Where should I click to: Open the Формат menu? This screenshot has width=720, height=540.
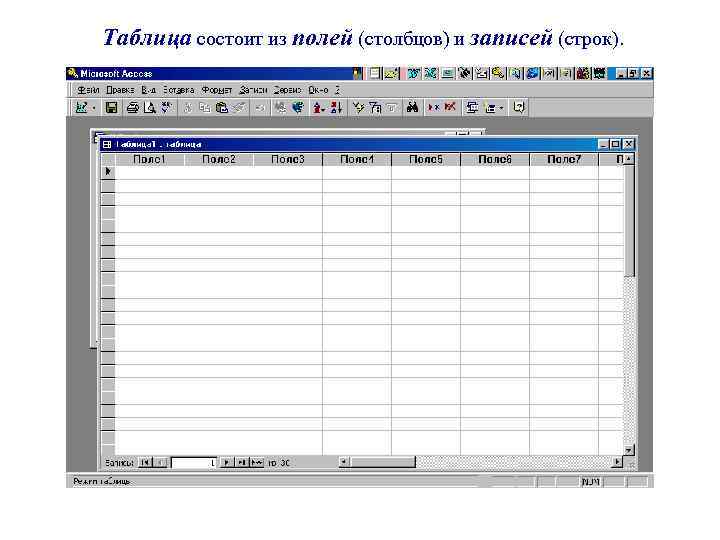tap(217, 90)
